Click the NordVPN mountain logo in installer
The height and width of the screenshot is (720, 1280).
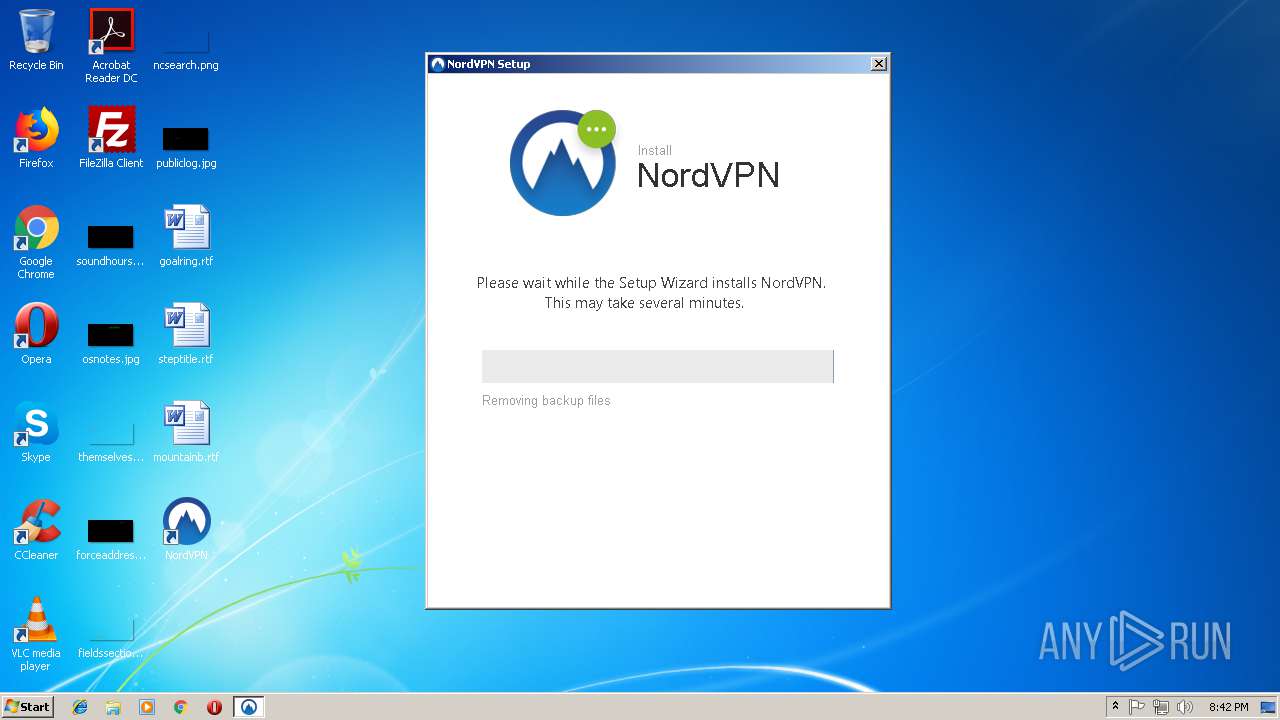(563, 163)
